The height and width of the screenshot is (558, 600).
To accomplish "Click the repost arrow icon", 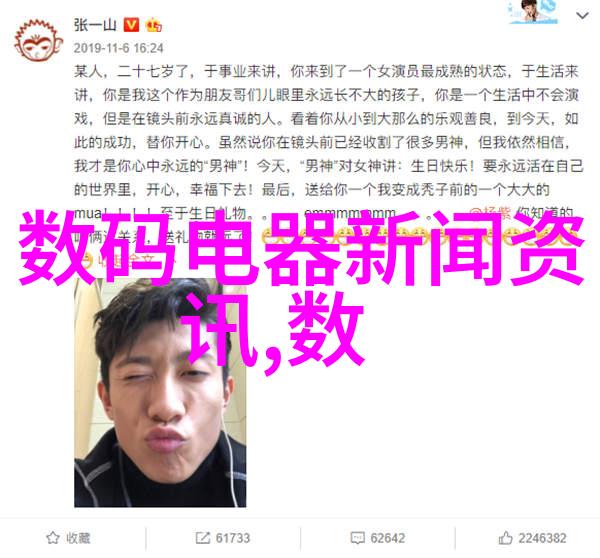I will 202,538.
